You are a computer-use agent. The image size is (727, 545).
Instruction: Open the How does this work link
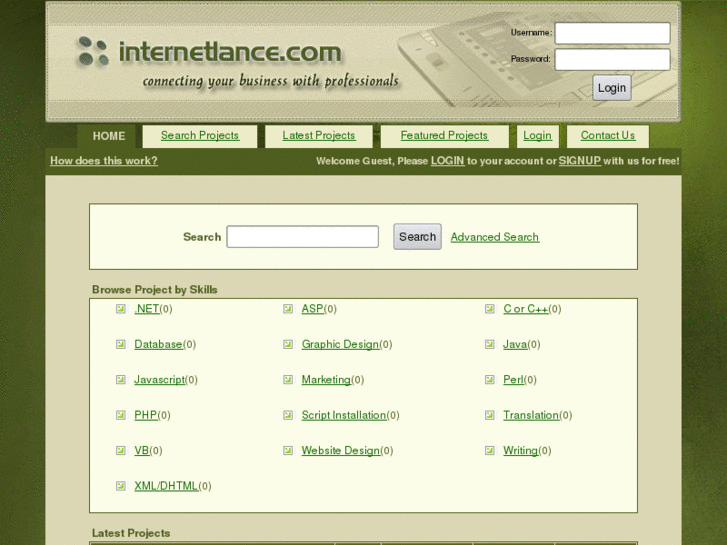[x=104, y=161]
